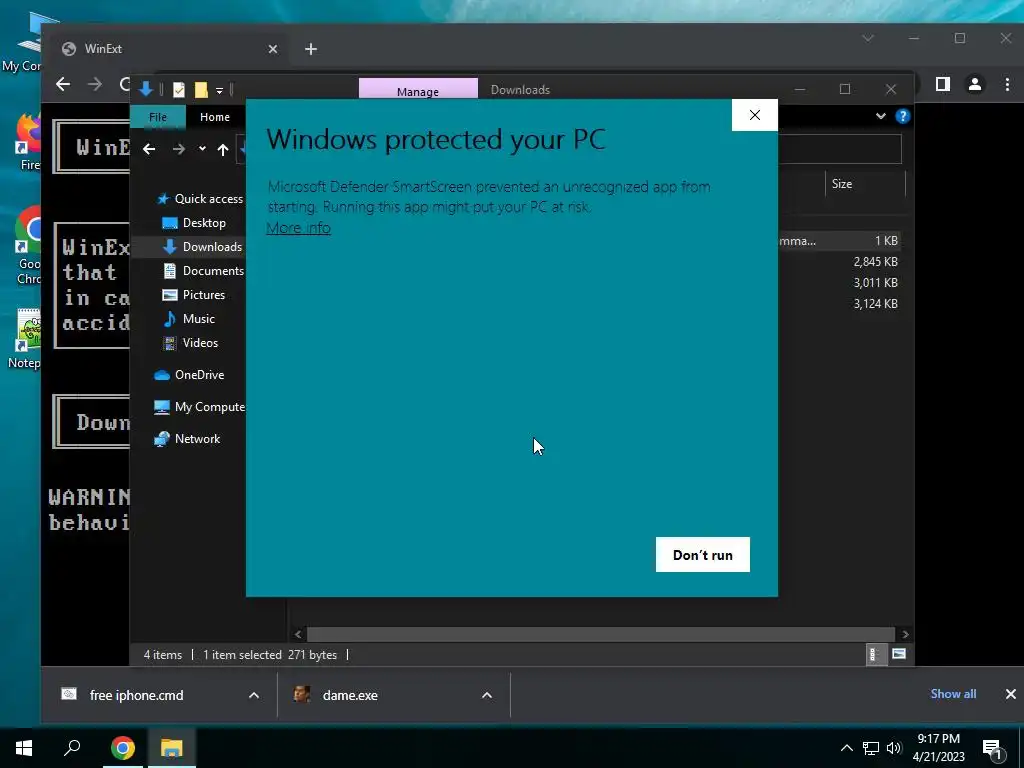
Task: Open taskbar search
Action: coord(72,748)
